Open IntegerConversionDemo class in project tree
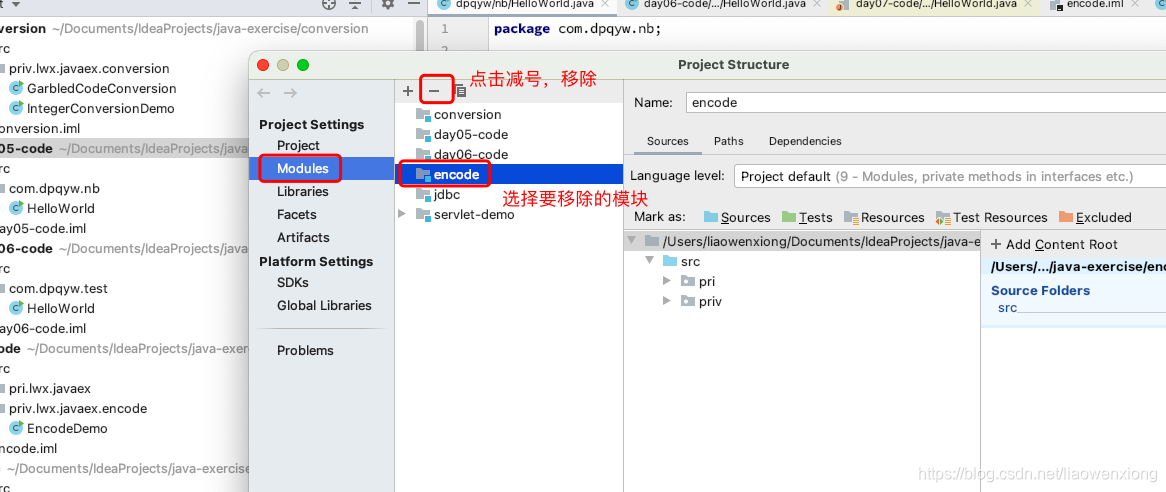 pos(92,109)
